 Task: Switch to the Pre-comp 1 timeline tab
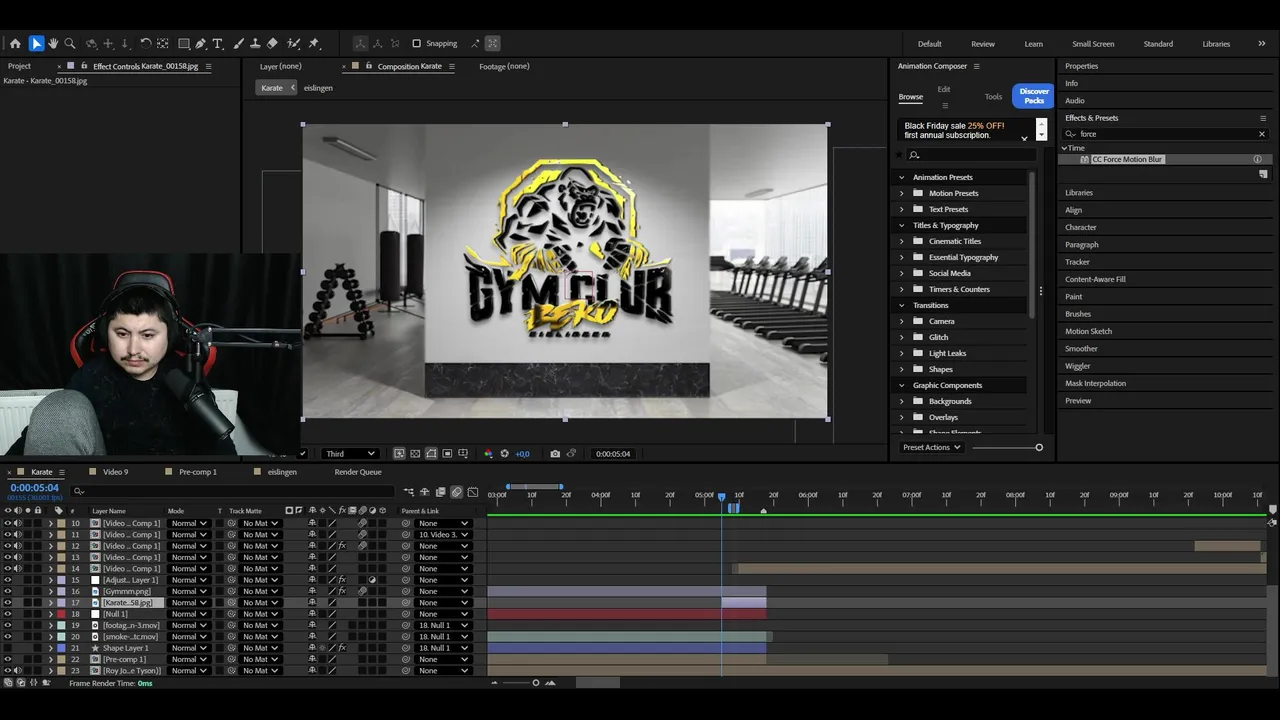point(198,472)
